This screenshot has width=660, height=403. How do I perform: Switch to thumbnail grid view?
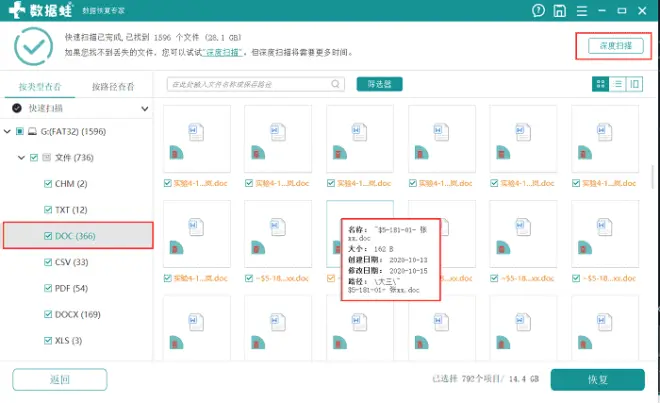600,84
